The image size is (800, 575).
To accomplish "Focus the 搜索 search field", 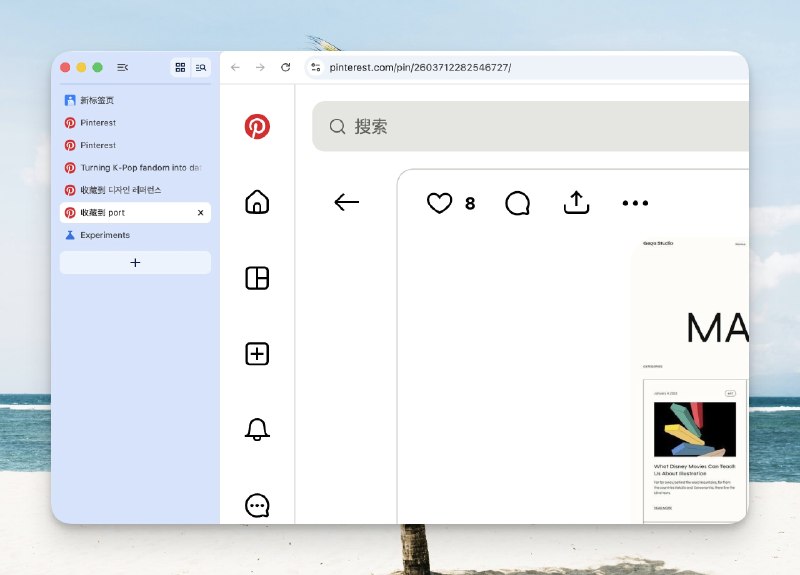I will pyautogui.click(x=531, y=126).
